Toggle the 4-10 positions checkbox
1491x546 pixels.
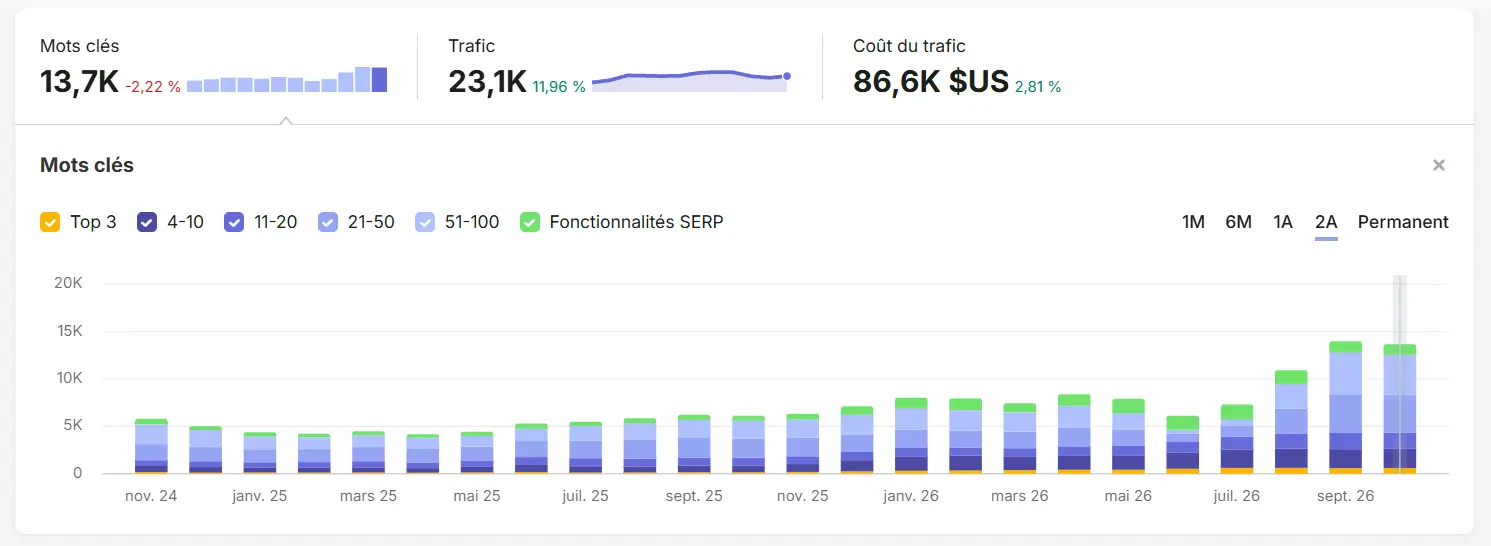click(x=147, y=222)
